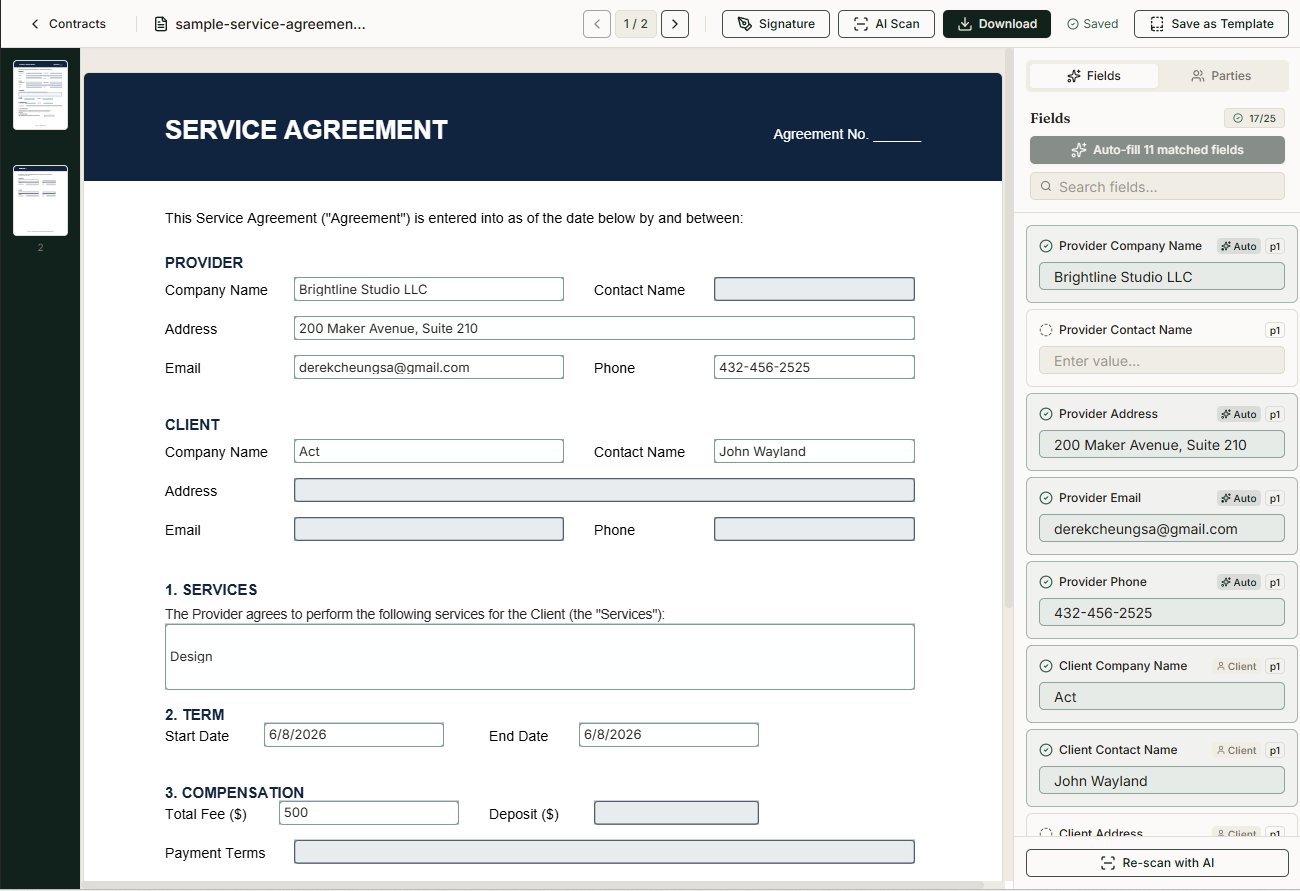Click Auto-fill 11 matched fields button
The height and width of the screenshot is (891, 1300).
click(1157, 150)
